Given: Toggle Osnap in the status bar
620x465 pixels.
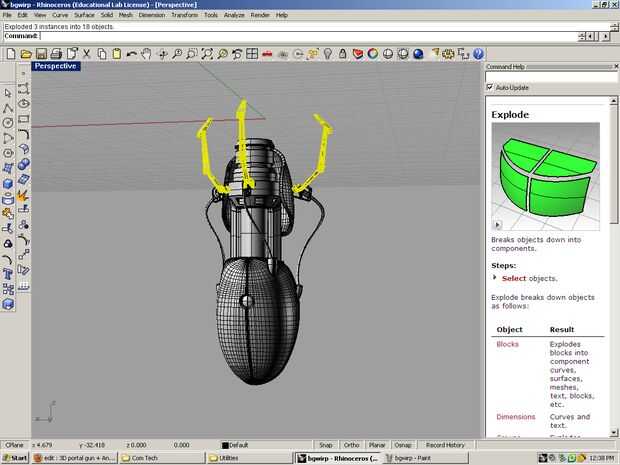Looking at the screenshot, I should (x=403, y=445).
